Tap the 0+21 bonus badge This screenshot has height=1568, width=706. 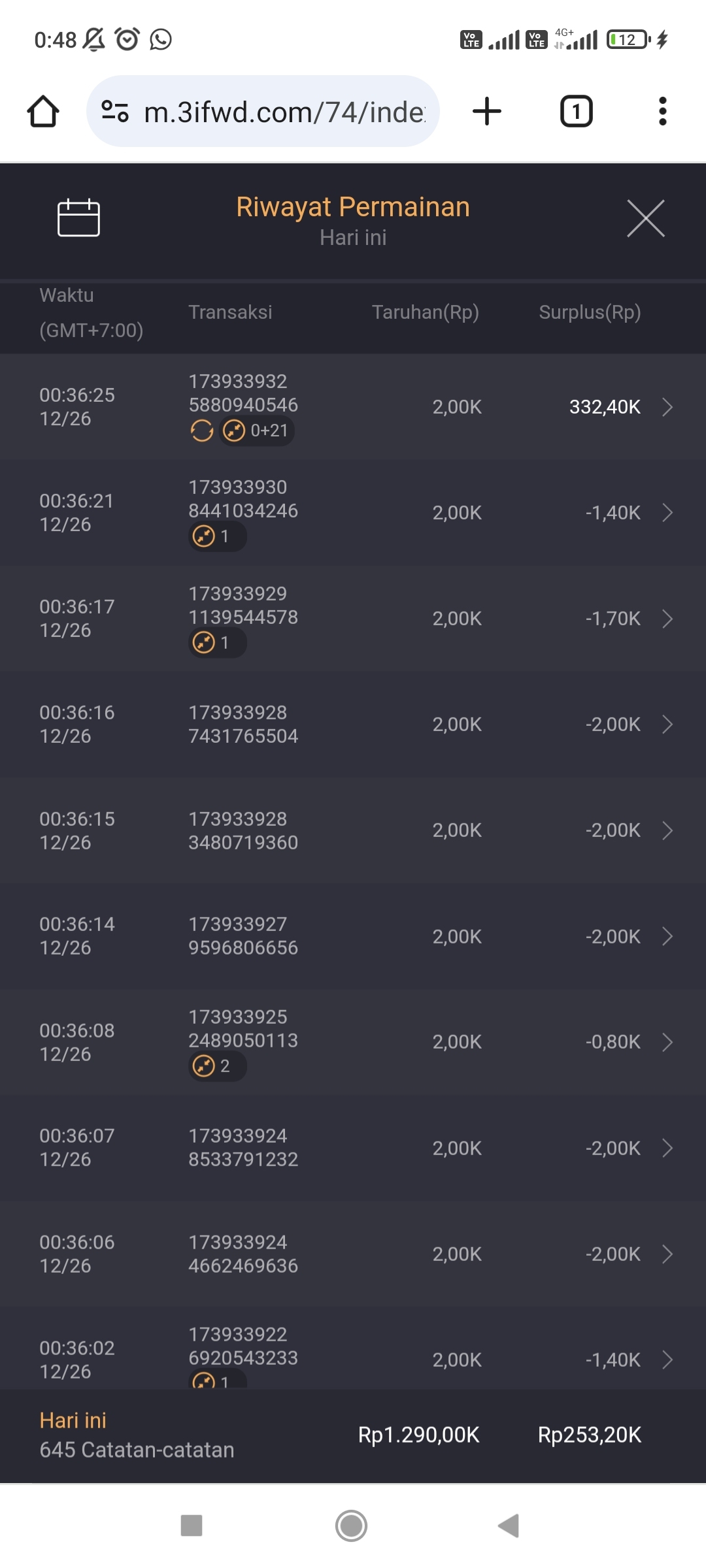[x=256, y=431]
